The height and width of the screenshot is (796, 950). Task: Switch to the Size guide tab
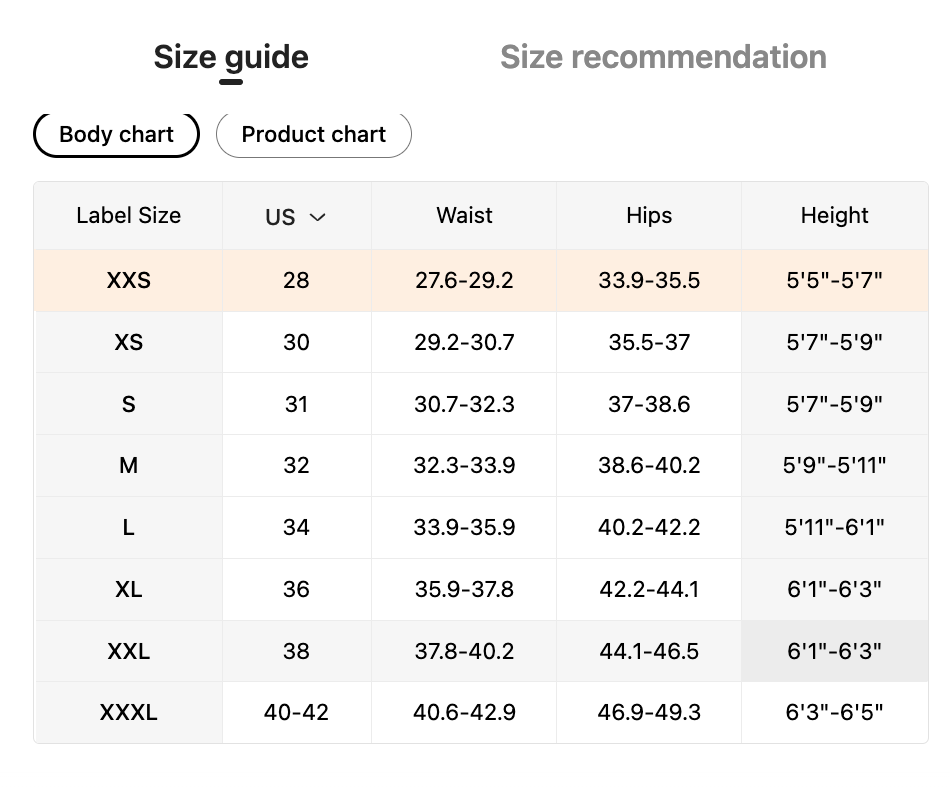point(231,57)
